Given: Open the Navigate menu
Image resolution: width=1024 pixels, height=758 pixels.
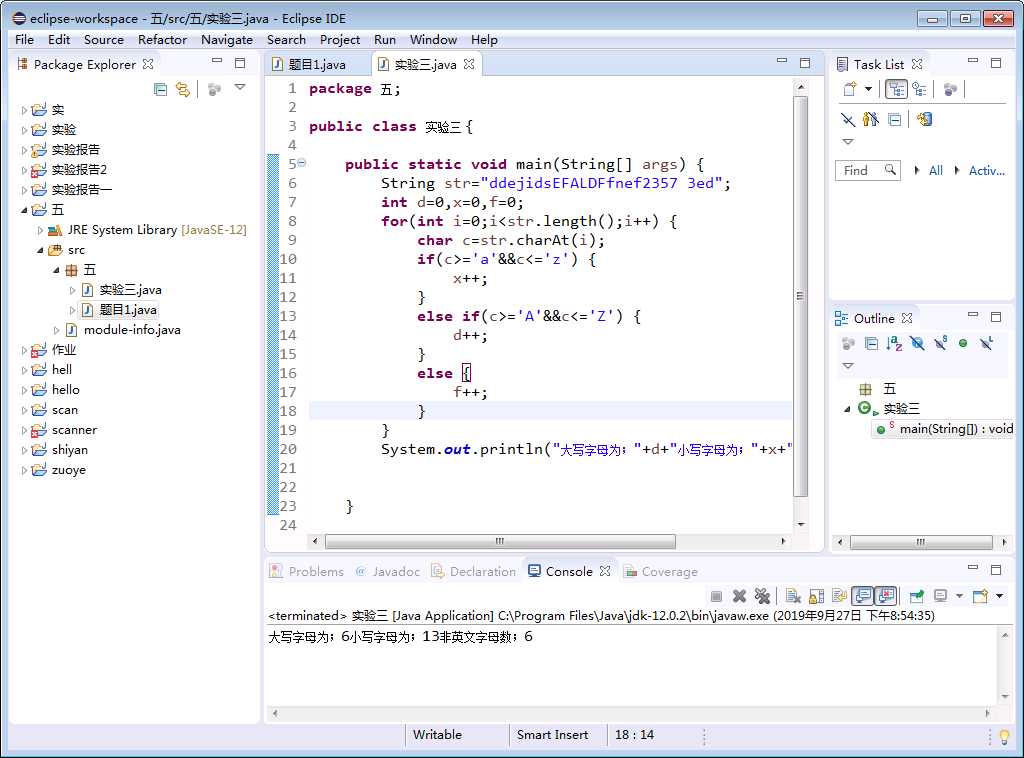Looking at the screenshot, I should (227, 40).
